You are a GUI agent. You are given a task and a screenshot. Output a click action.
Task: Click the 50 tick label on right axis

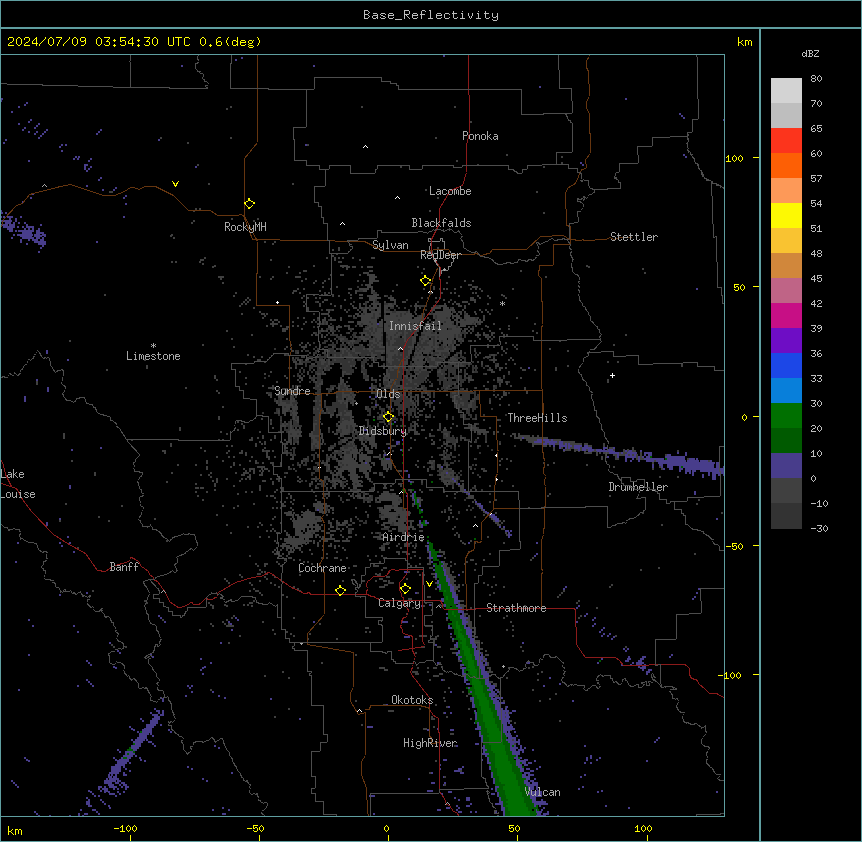click(739, 287)
